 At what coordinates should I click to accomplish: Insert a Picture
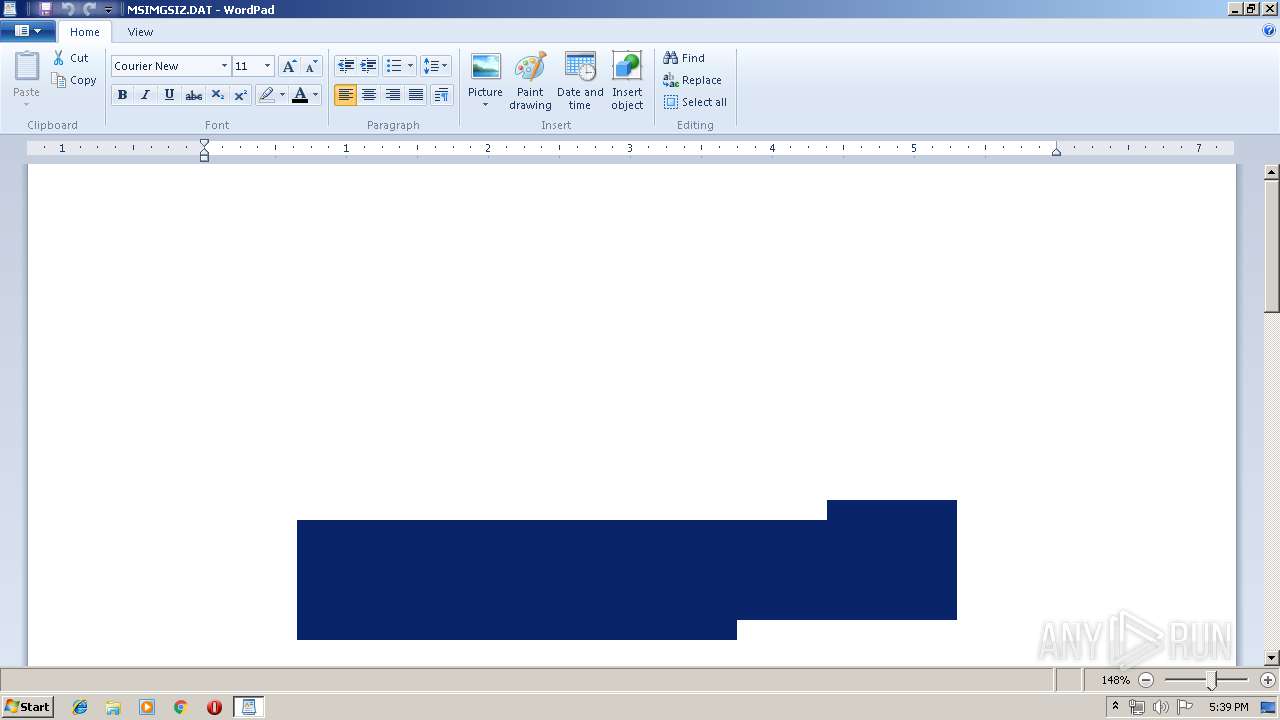485,74
